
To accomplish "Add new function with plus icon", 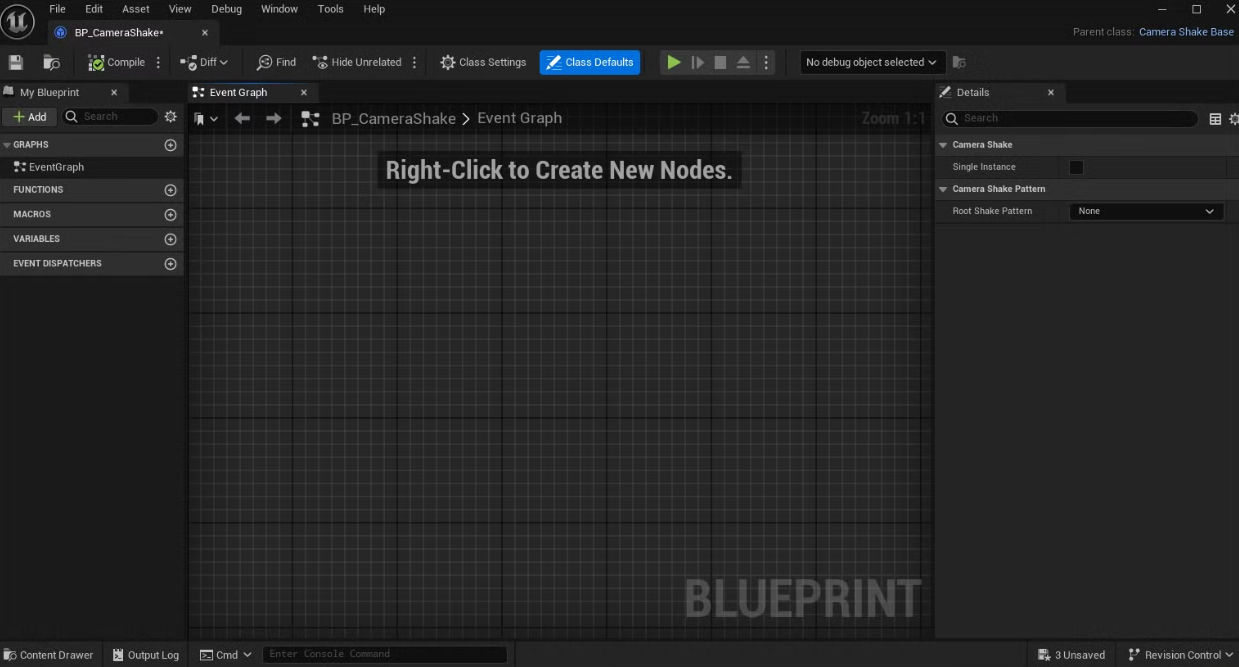I will pos(170,190).
